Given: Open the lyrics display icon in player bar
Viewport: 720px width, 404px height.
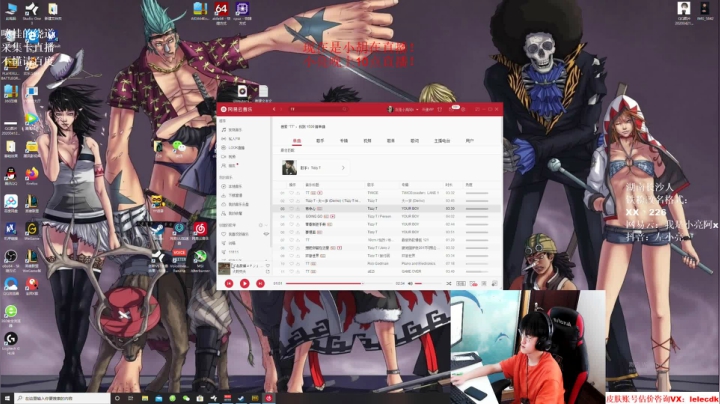Looking at the screenshot, I should (x=484, y=284).
